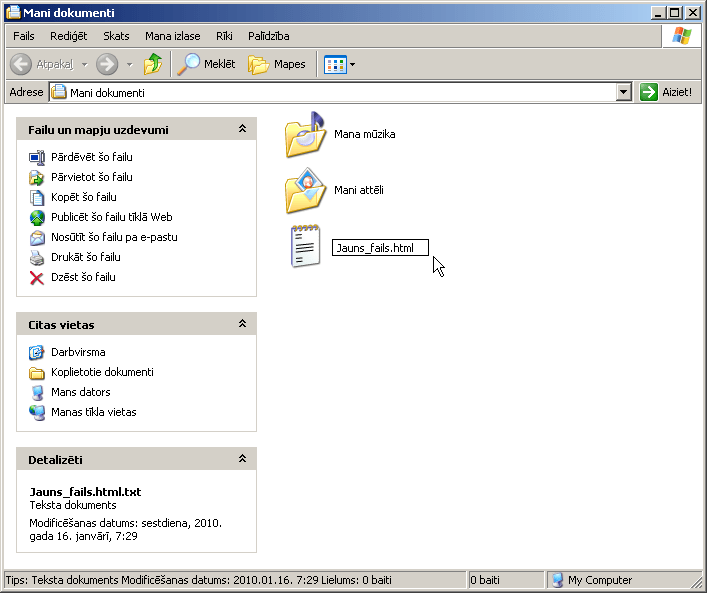Viewport: 707px width, 593px height.
Task: Go up one folder level icon
Action: [153, 64]
